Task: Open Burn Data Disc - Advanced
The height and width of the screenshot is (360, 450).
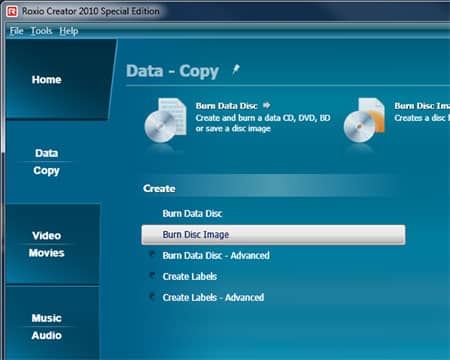Action: pos(216,256)
